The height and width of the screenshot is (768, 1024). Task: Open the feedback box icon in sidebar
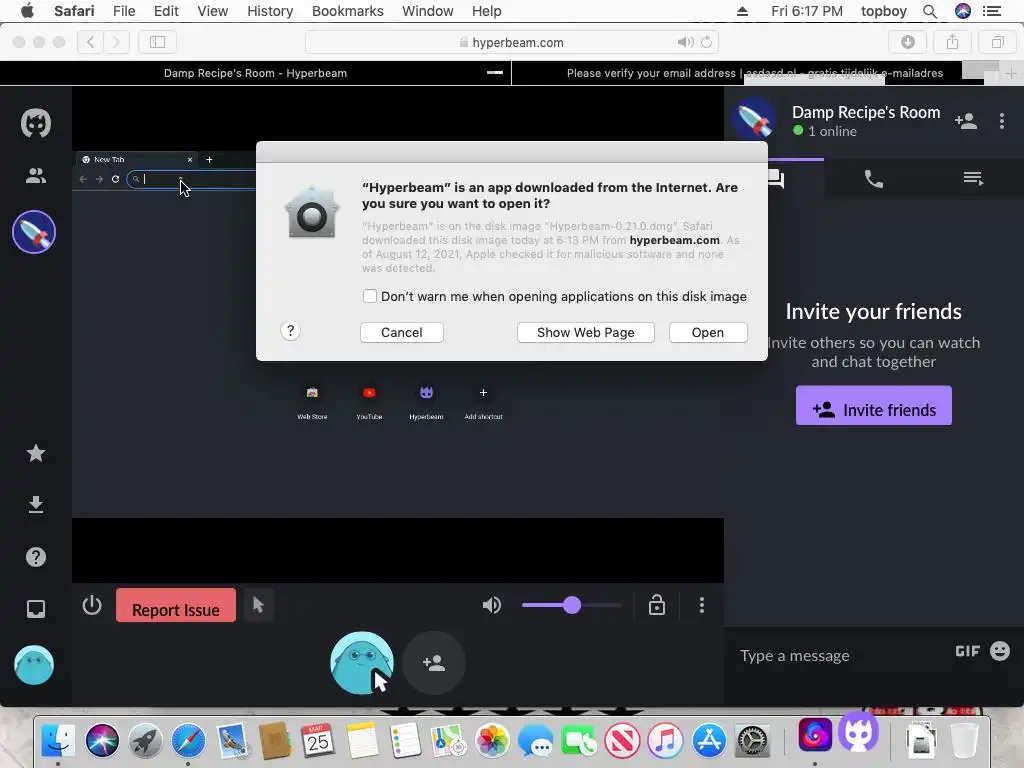(x=35, y=609)
